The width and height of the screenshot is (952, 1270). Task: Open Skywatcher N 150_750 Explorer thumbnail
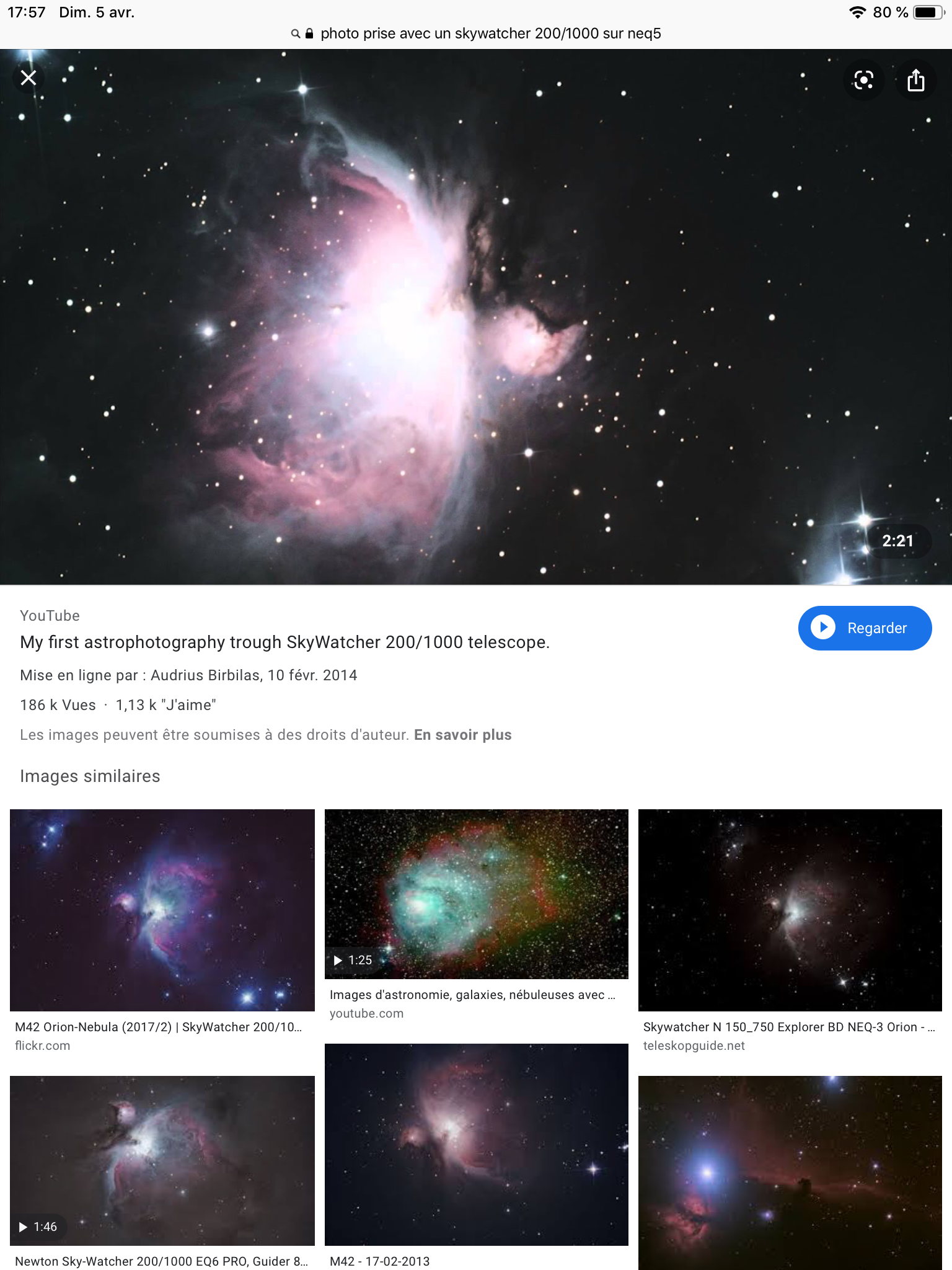coord(790,910)
